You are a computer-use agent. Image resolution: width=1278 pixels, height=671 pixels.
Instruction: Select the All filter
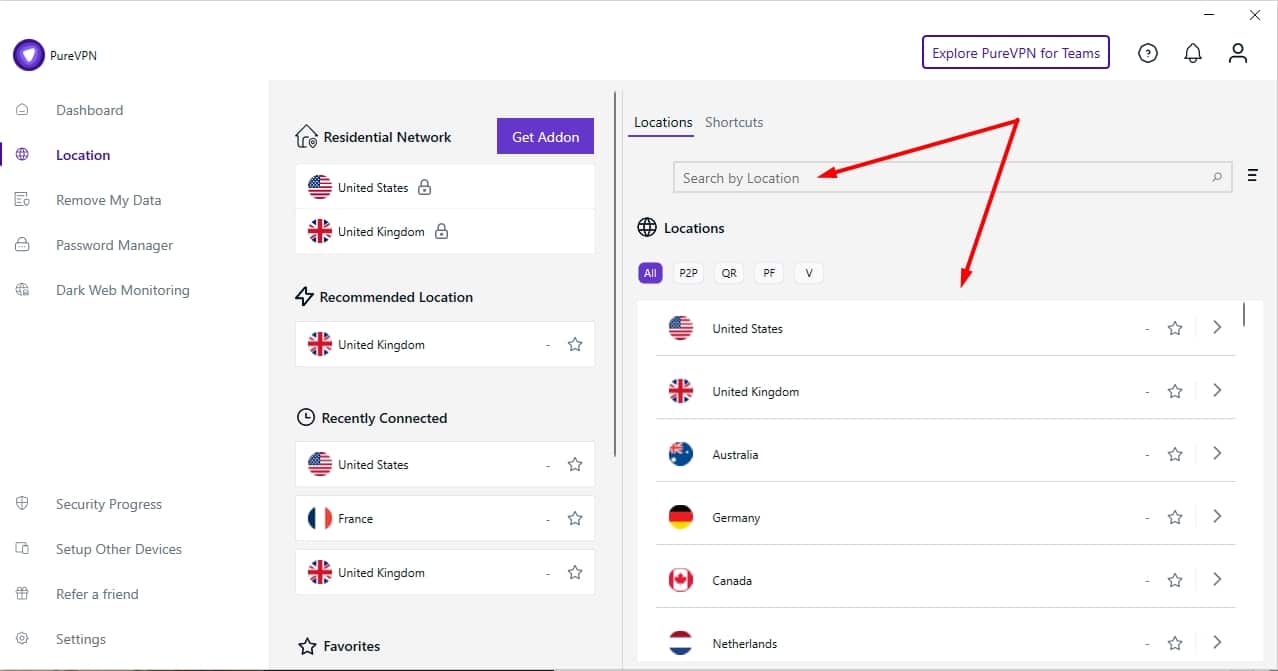tap(650, 273)
